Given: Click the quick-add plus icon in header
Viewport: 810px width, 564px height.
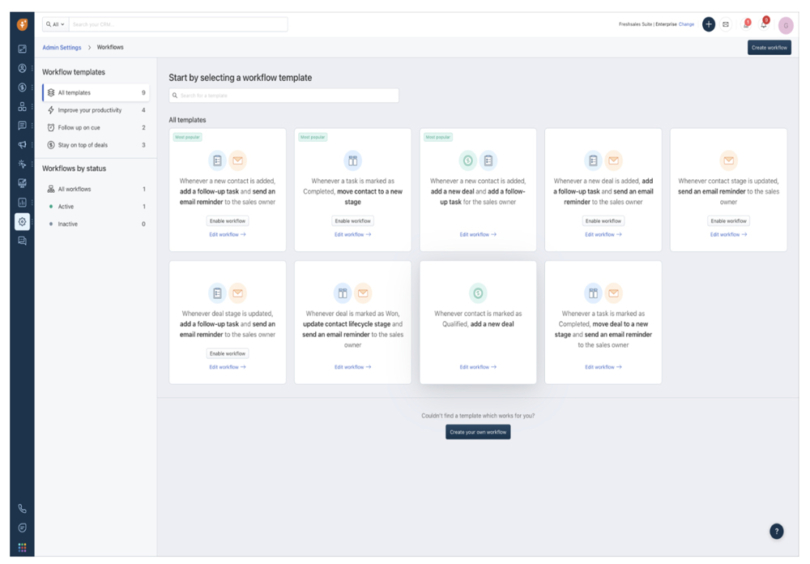Looking at the screenshot, I should tap(709, 24).
